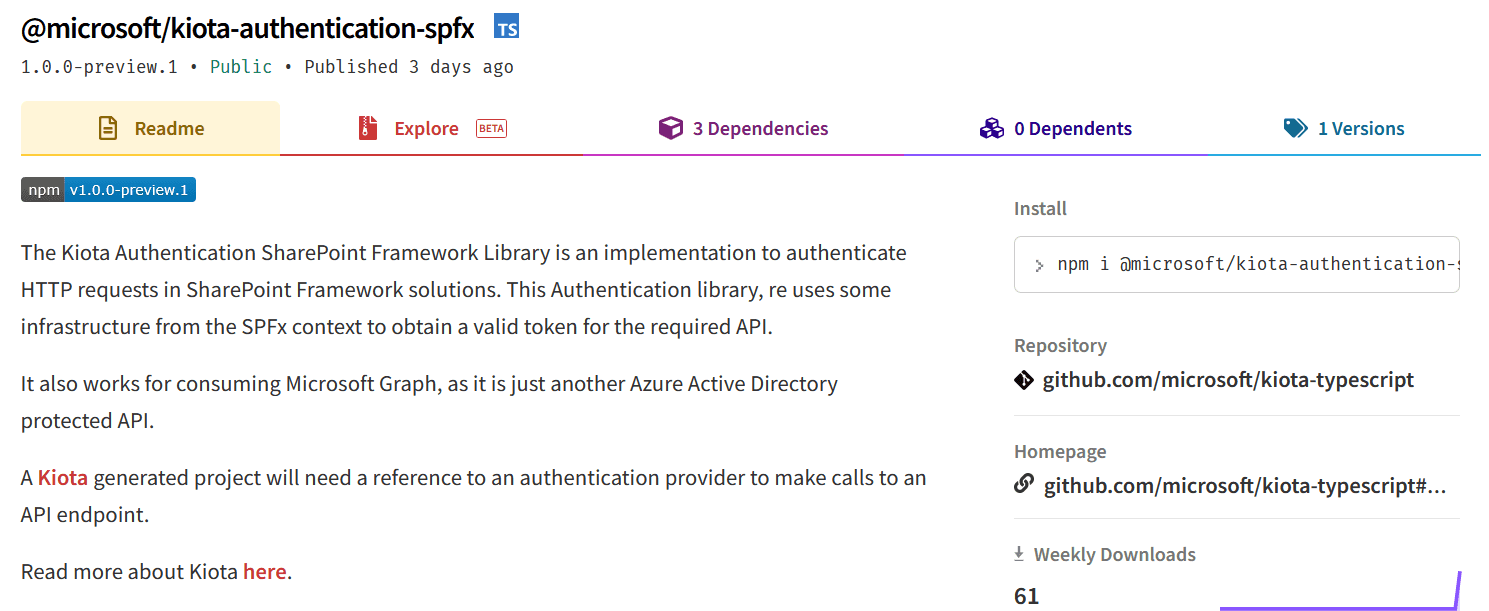Click the Dependents stacked cubes icon
1489x611 pixels.
(991, 128)
